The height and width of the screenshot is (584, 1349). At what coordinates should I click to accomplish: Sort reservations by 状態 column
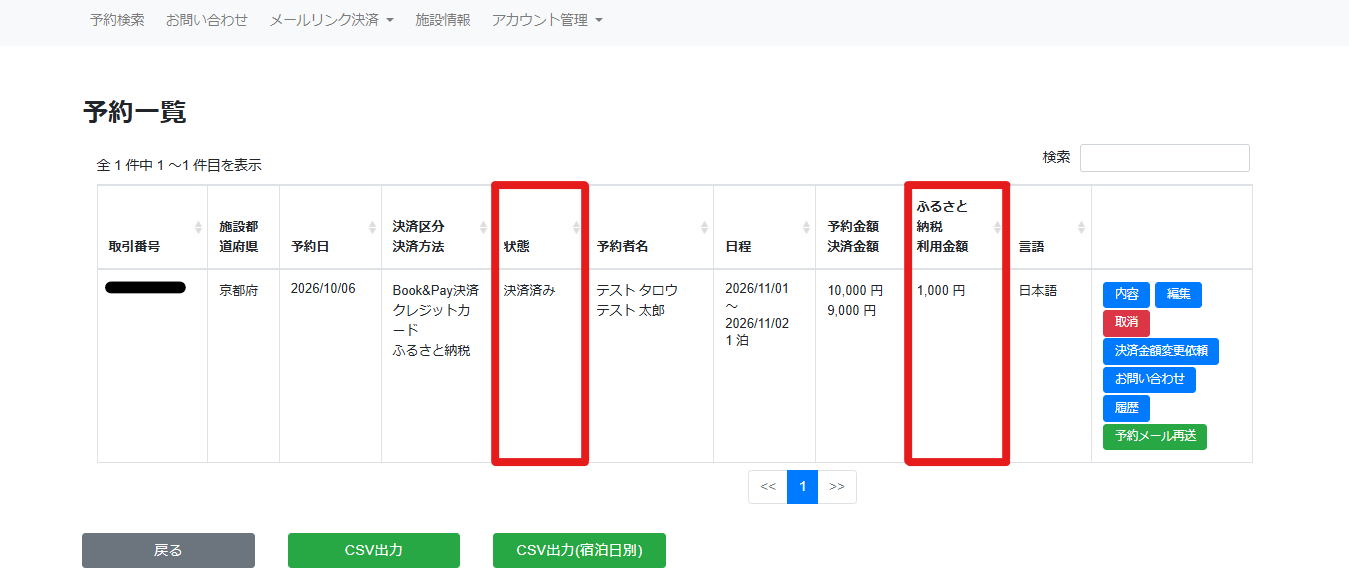(539, 227)
